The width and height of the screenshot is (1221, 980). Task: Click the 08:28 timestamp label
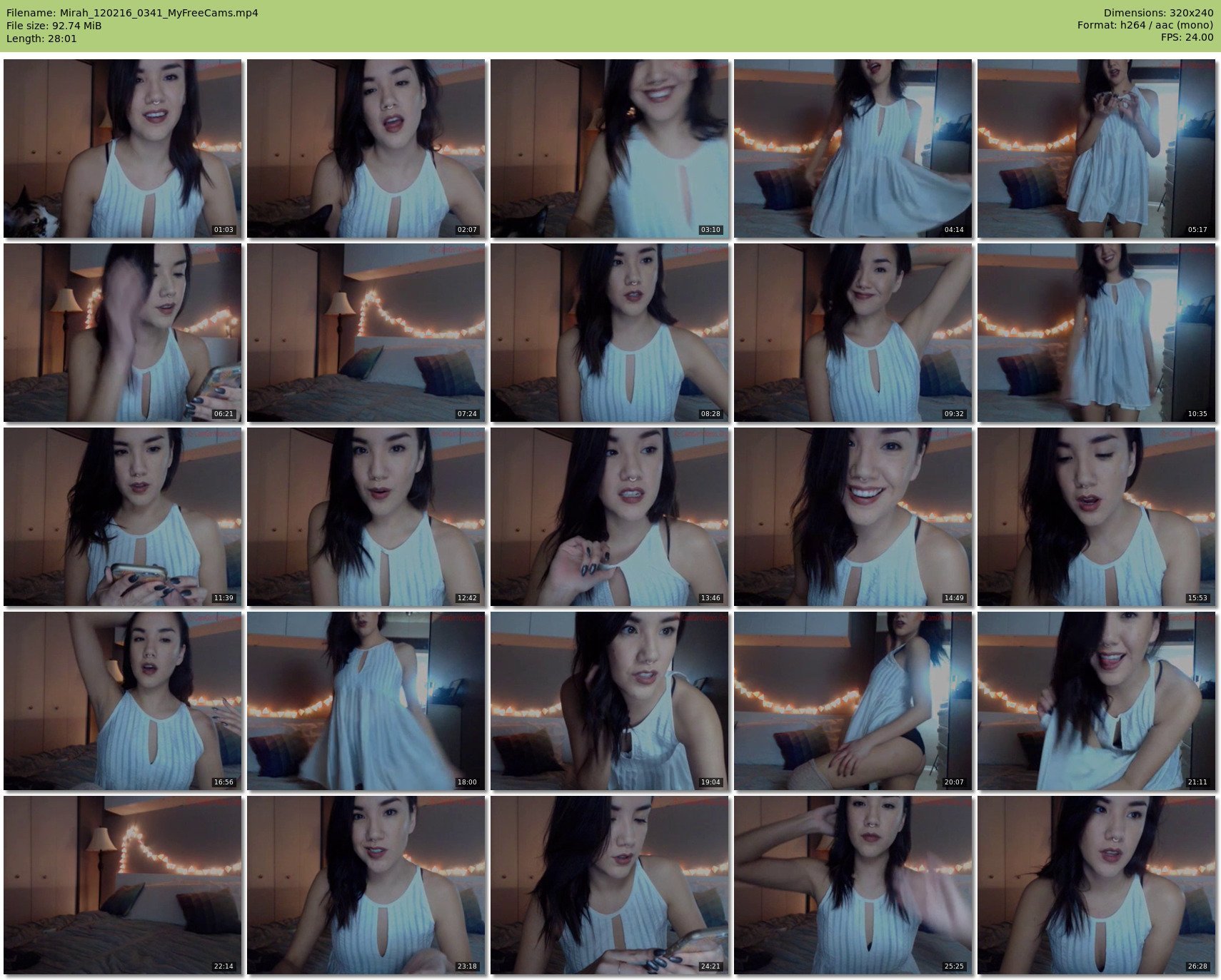point(710,414)
